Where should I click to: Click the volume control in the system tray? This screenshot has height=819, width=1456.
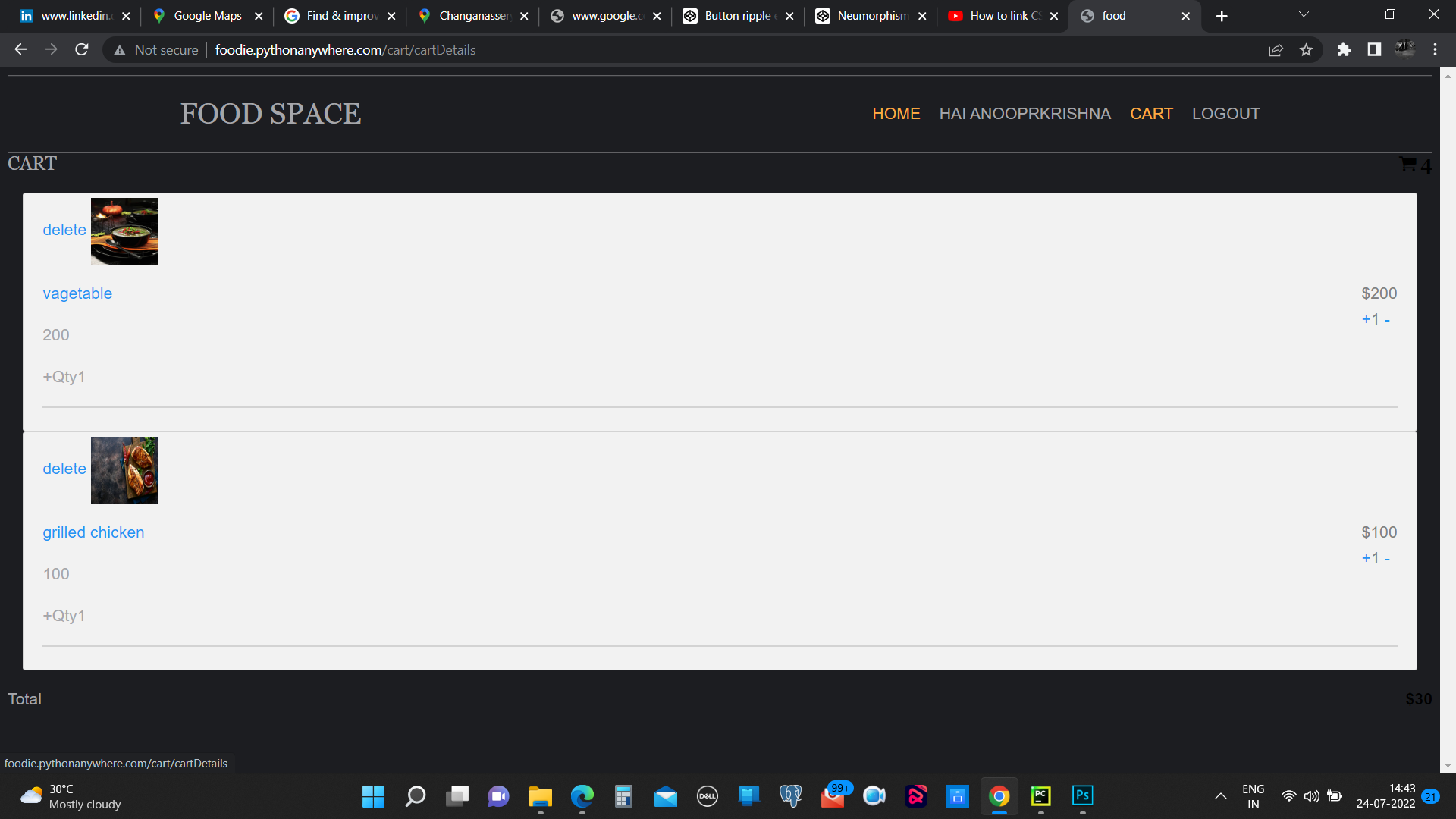1313,796
